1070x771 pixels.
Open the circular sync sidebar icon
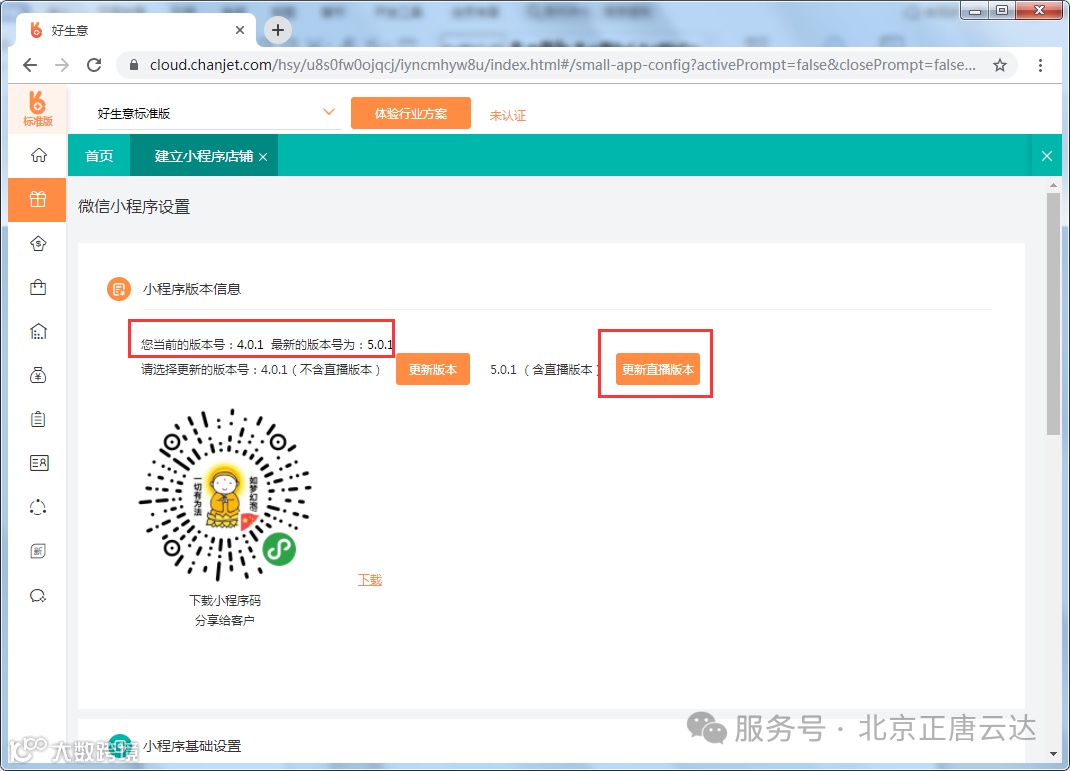pyautogui.click(x=38, y=507)
